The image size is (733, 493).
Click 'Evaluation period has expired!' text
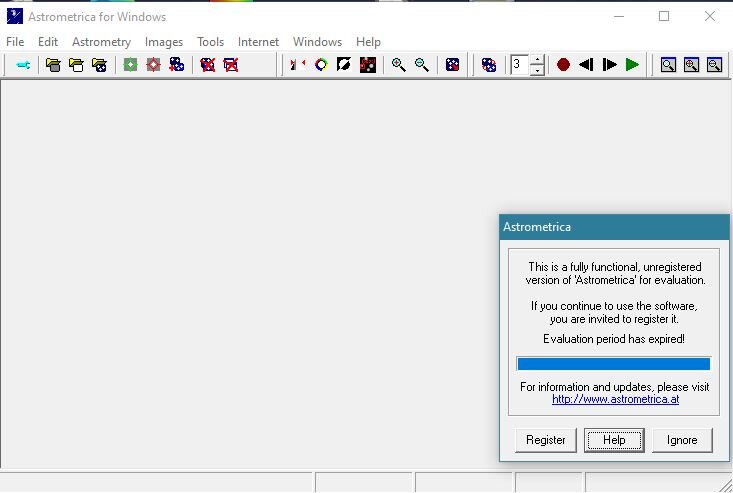[614, 339]
